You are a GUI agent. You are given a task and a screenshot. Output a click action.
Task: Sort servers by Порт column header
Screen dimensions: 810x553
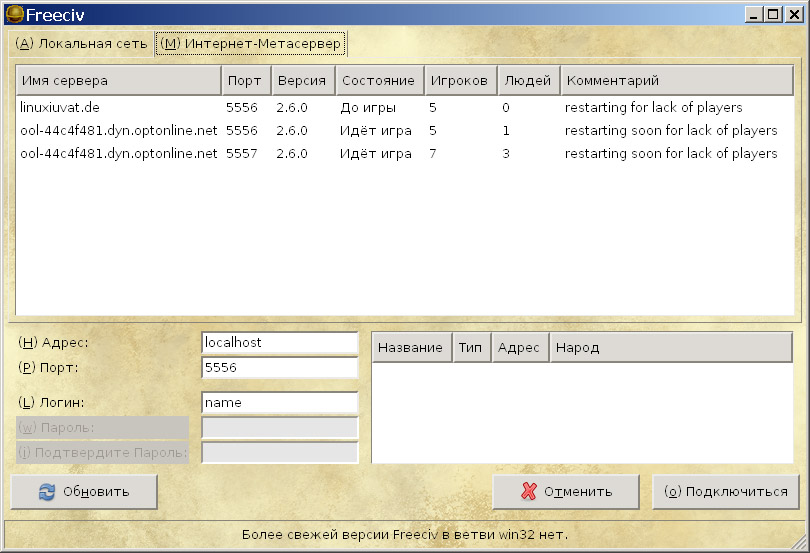pos(245,80)
